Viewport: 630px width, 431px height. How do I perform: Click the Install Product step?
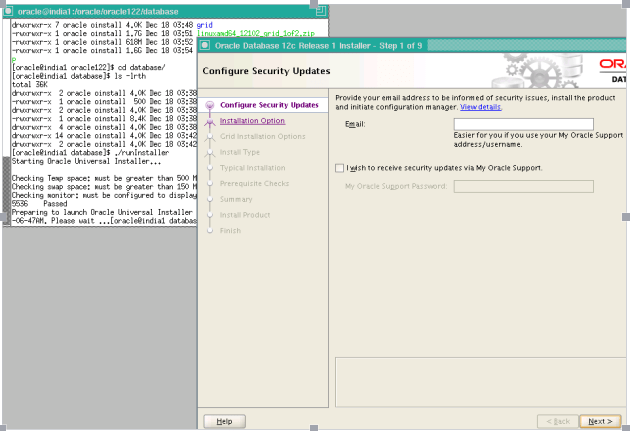245,214
